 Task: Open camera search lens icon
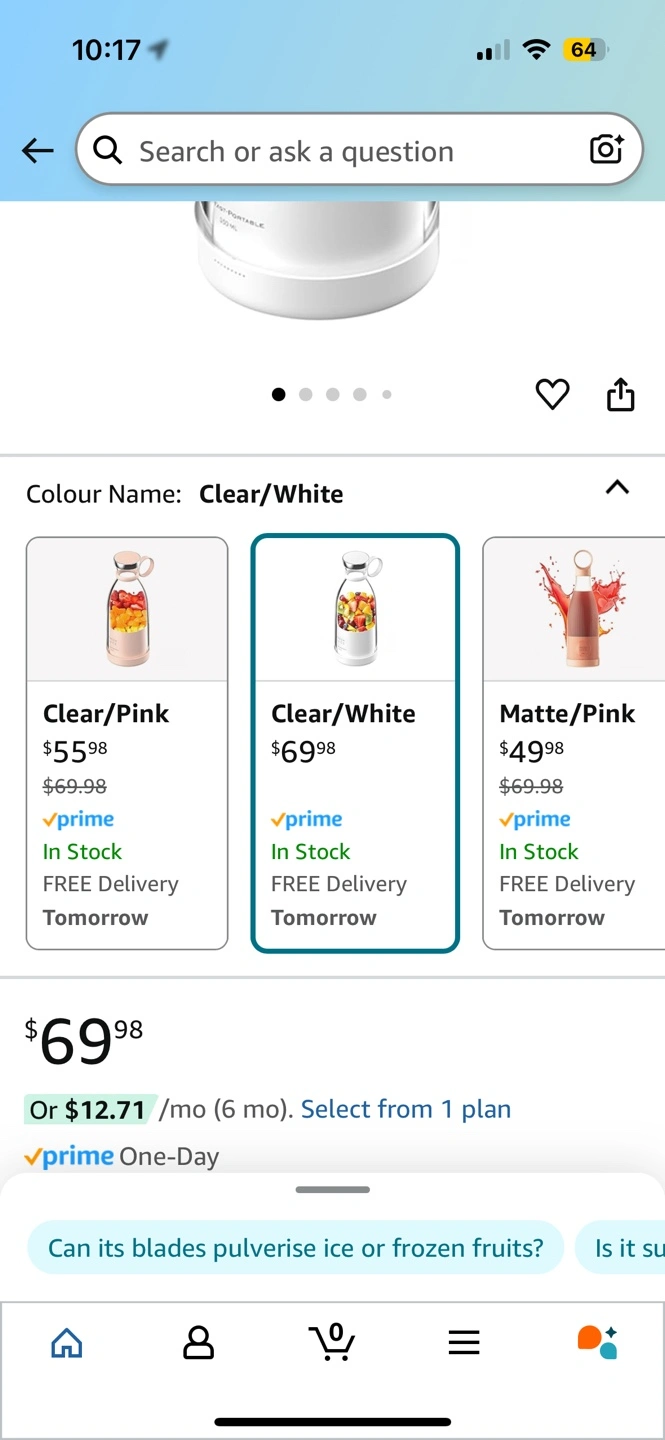coord(606,150)
